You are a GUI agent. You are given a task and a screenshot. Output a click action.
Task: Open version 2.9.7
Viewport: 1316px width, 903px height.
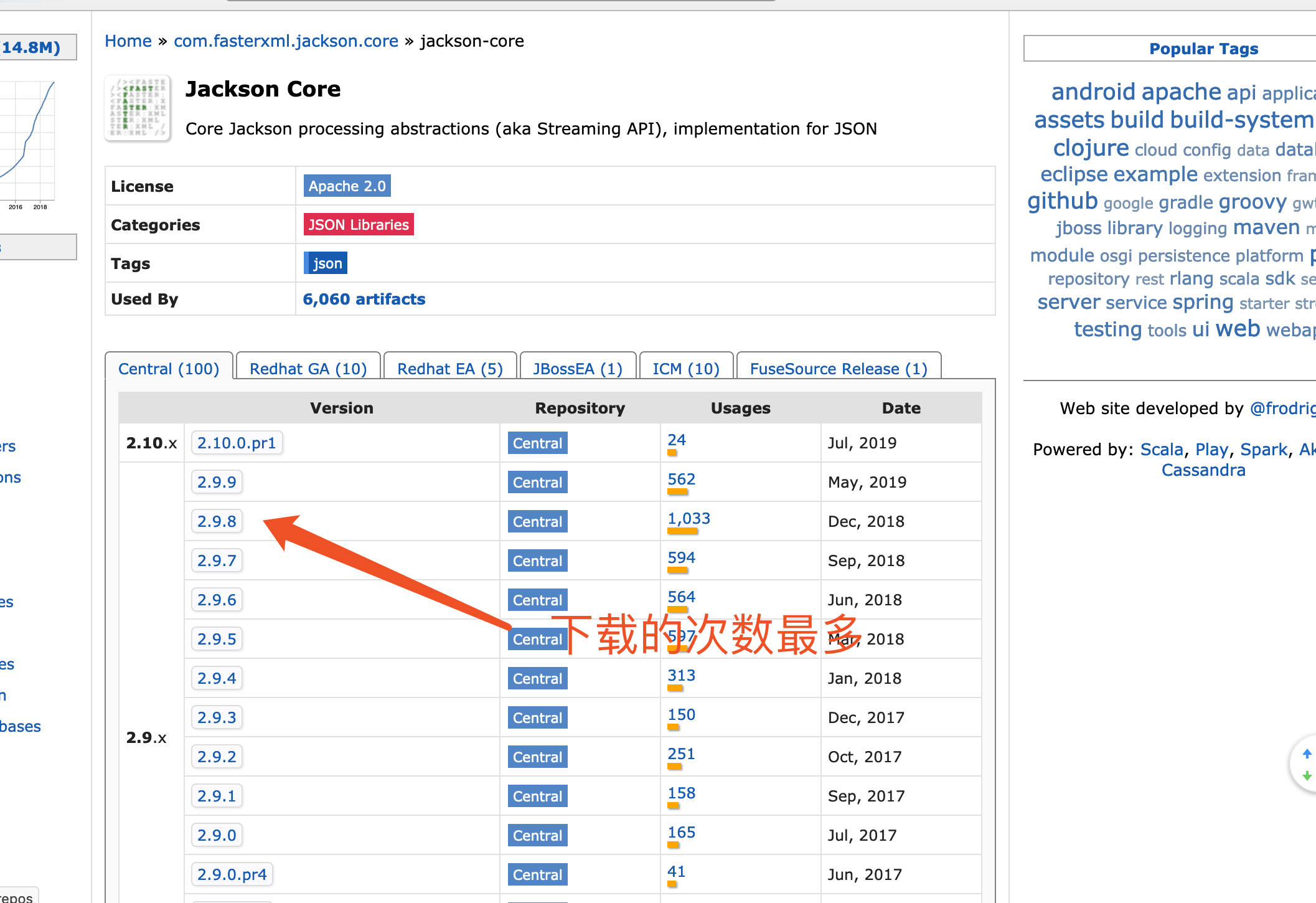click(x=217, y=560)
